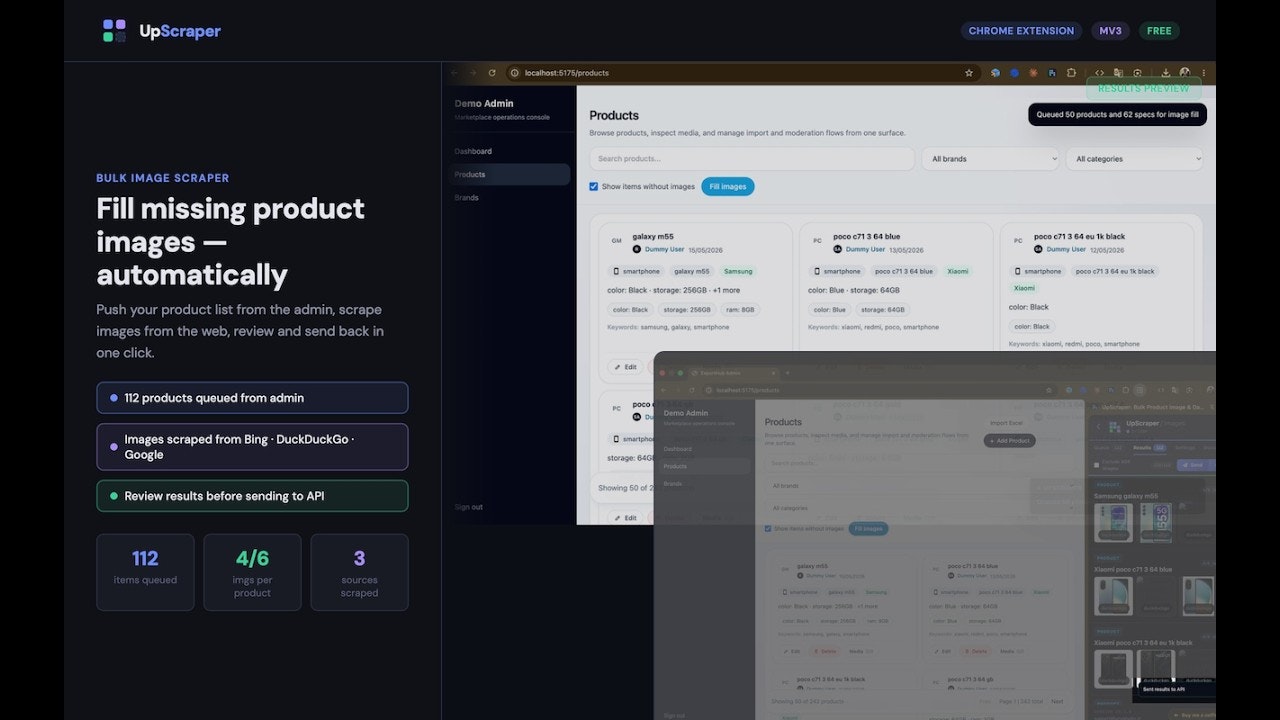Click the back arrow in the back browser
1280x720 pixels.
tap(455, 73)
